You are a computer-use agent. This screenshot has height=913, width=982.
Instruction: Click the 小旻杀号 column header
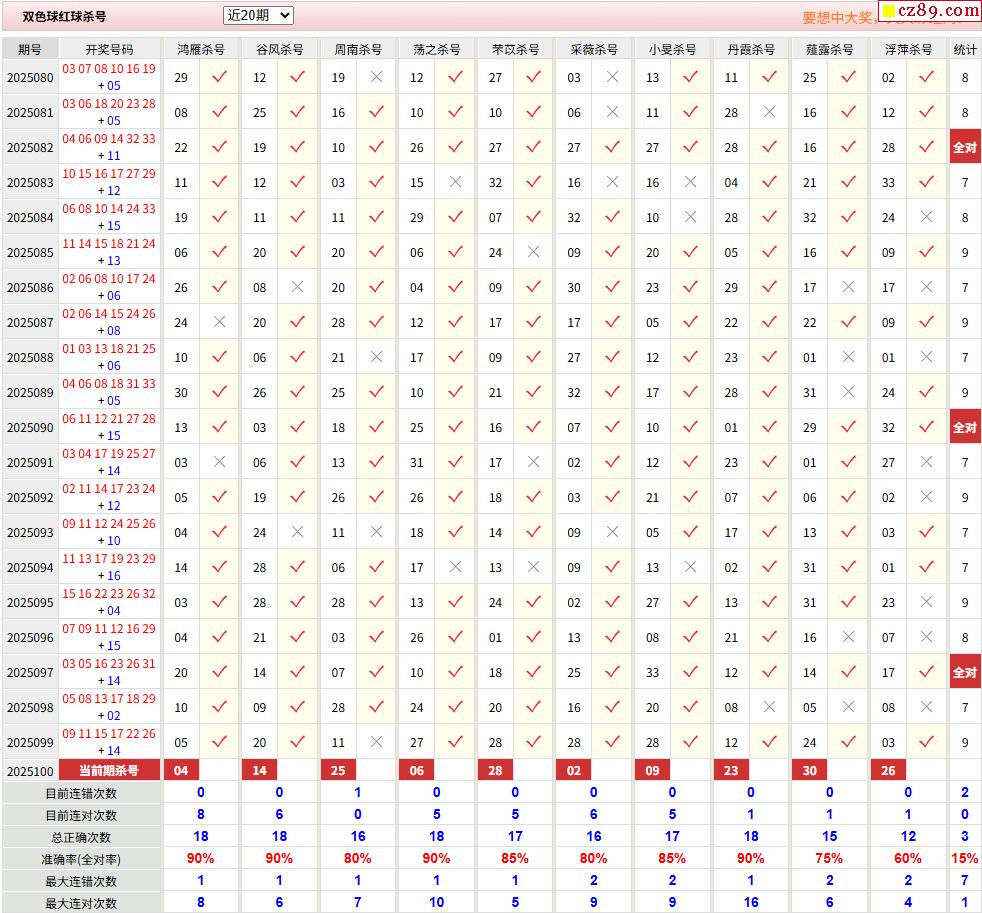click(672, 49)
